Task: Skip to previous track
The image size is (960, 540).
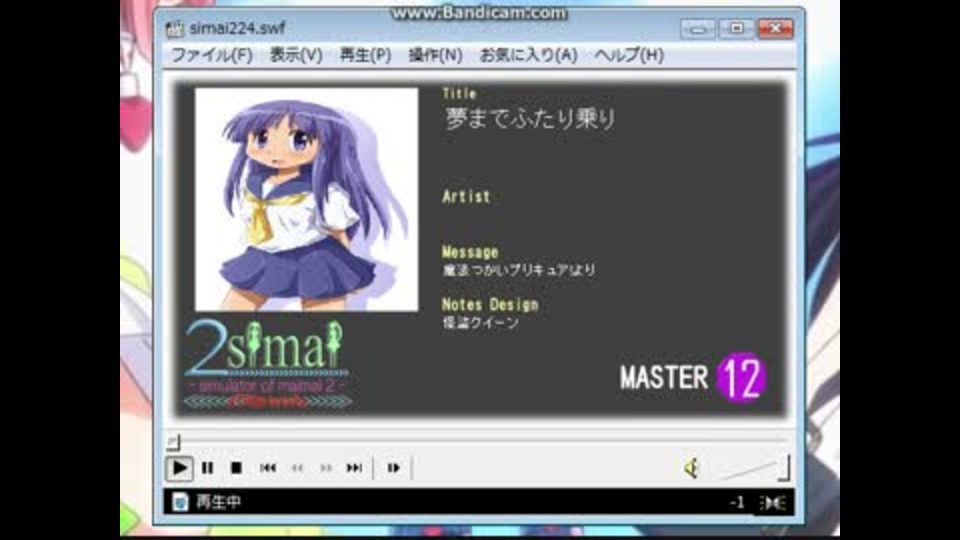Action: [x=268, y=468]
